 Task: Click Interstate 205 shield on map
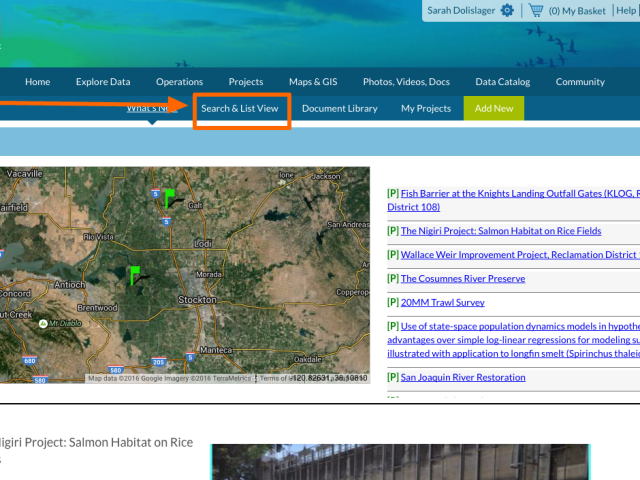point(158,362)
